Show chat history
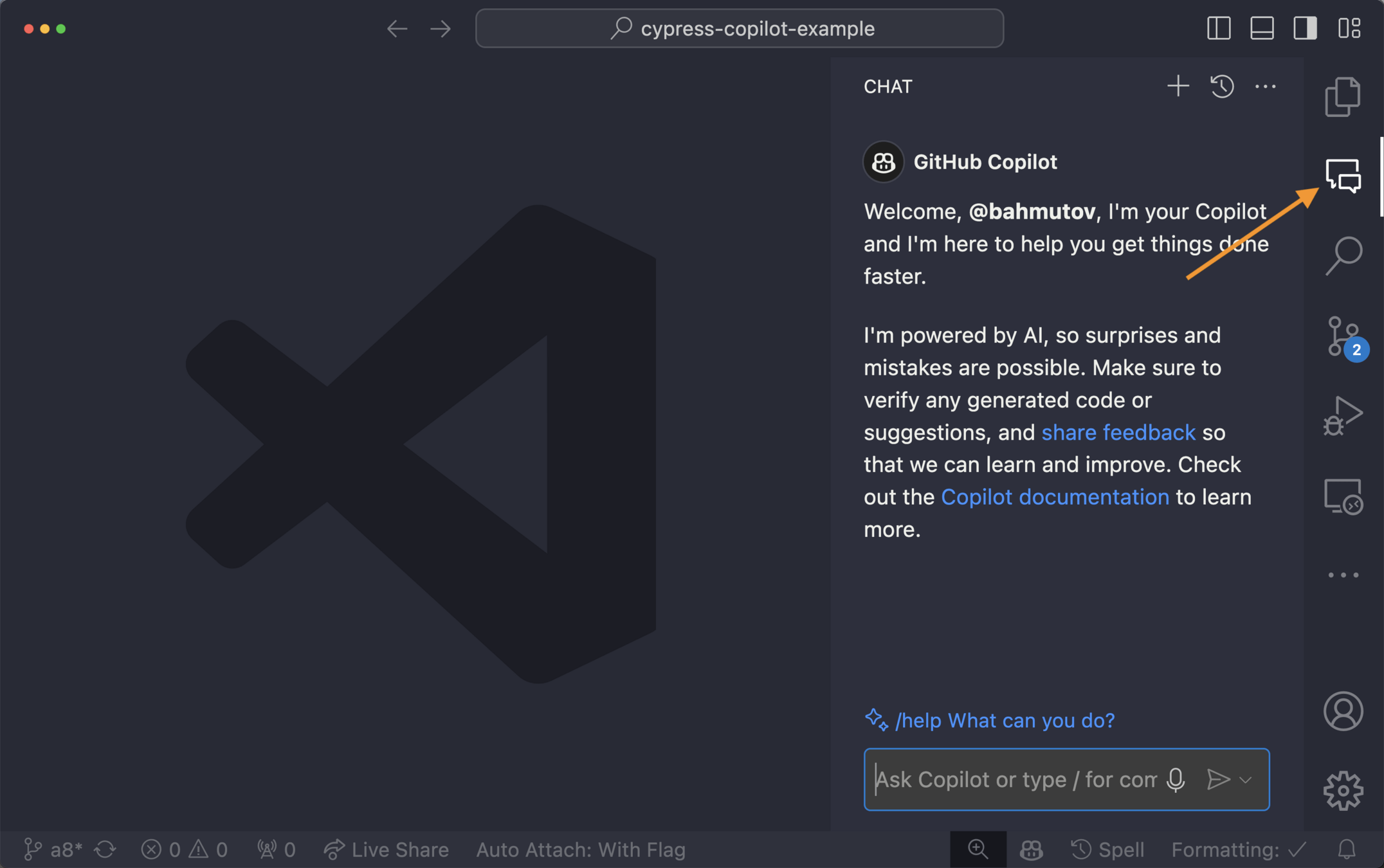1384x868 pixels. pos(1222,86)
